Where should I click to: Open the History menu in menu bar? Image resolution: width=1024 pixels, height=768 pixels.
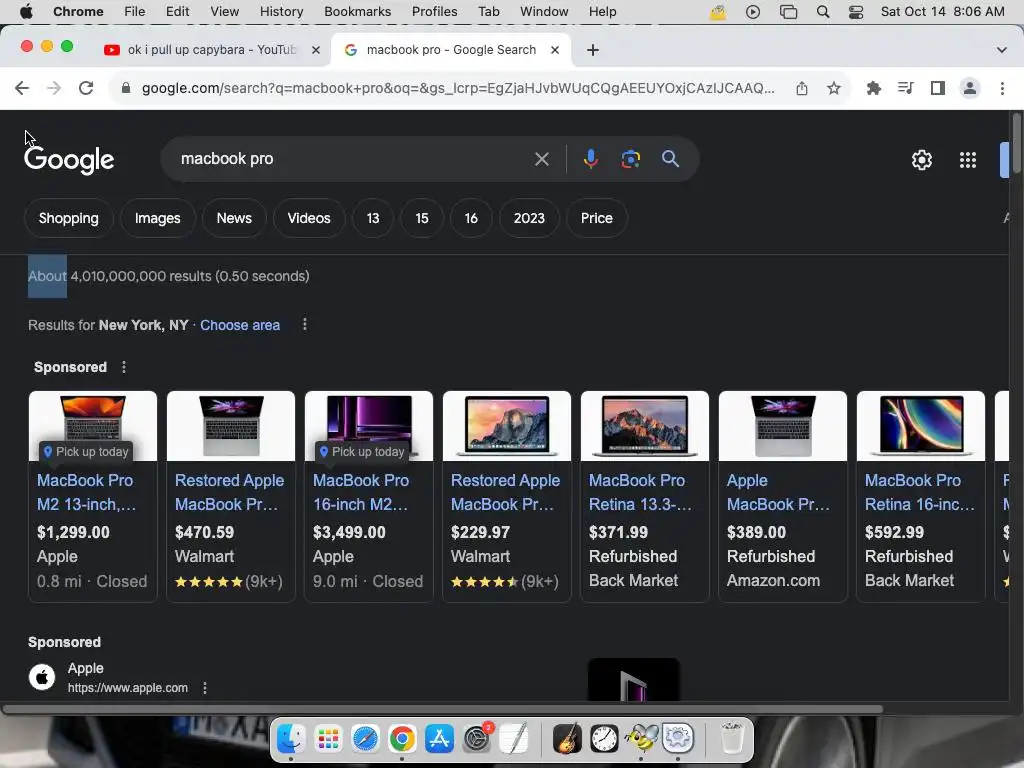point(281,12)
